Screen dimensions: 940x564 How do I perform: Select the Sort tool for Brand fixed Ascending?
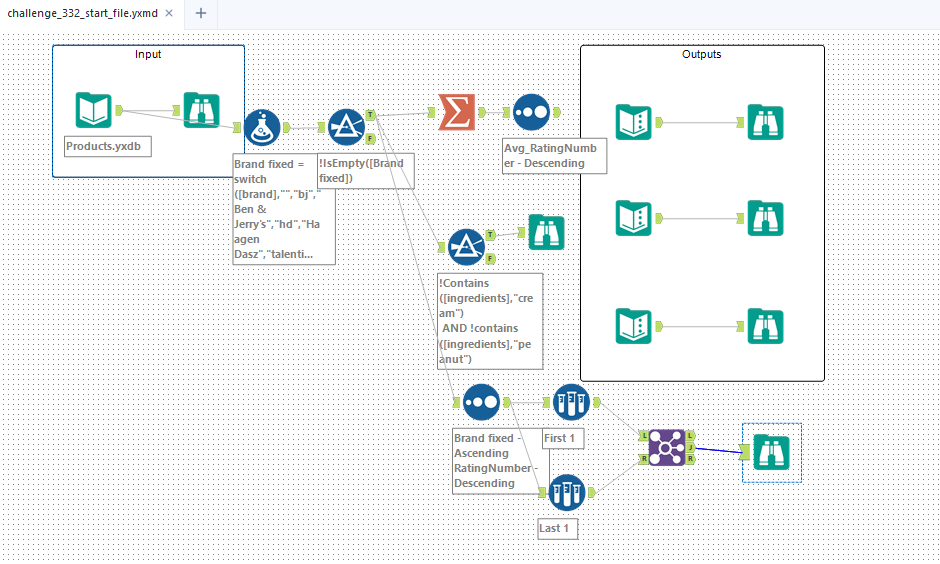(x=481, y=402)
